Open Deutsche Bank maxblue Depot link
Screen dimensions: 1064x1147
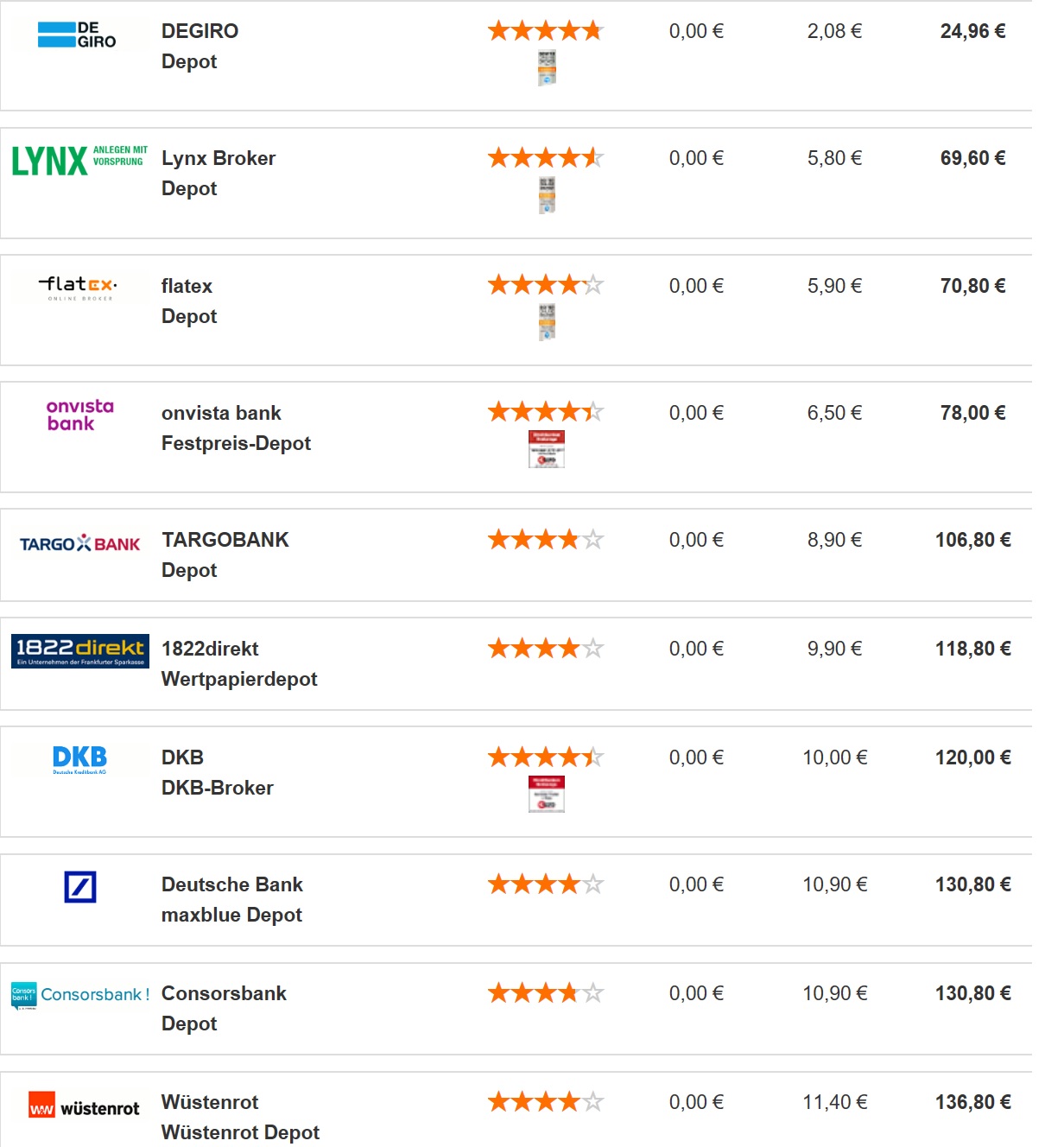pos(231,900)
